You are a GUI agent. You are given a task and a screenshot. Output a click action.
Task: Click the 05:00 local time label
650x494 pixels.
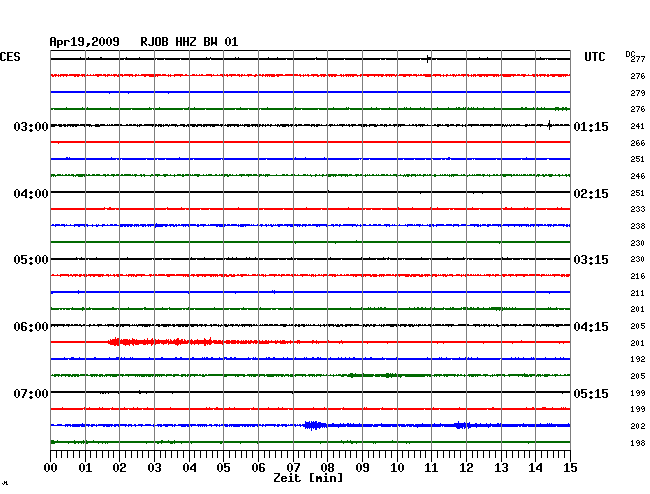point(31,260)
